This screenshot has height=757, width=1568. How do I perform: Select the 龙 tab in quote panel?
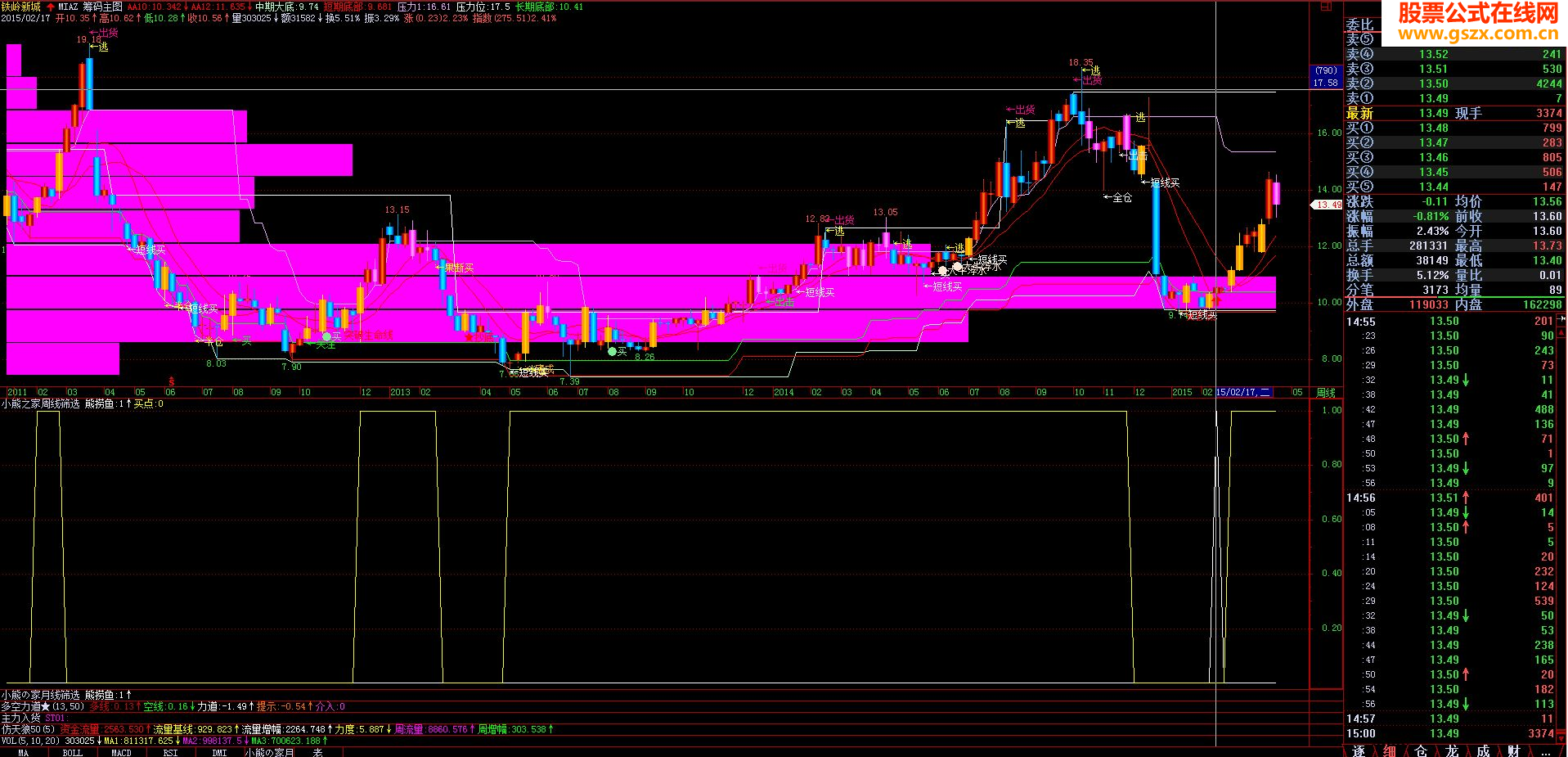1452,750
